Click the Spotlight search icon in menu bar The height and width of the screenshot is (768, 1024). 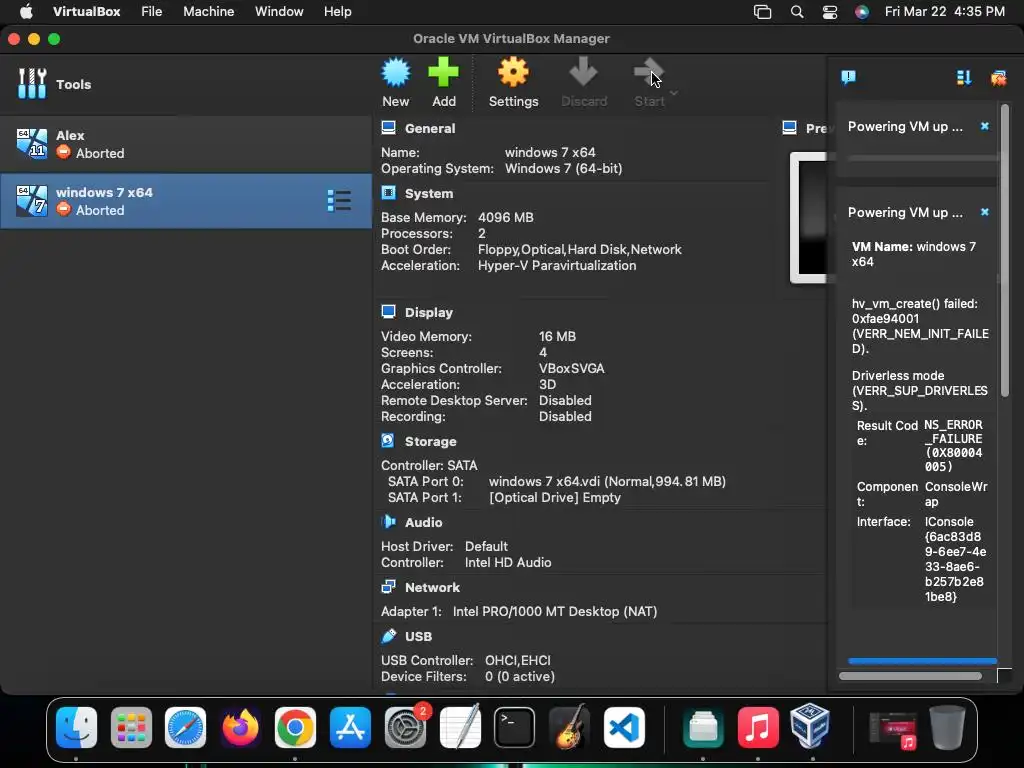(x=797, y=12)
